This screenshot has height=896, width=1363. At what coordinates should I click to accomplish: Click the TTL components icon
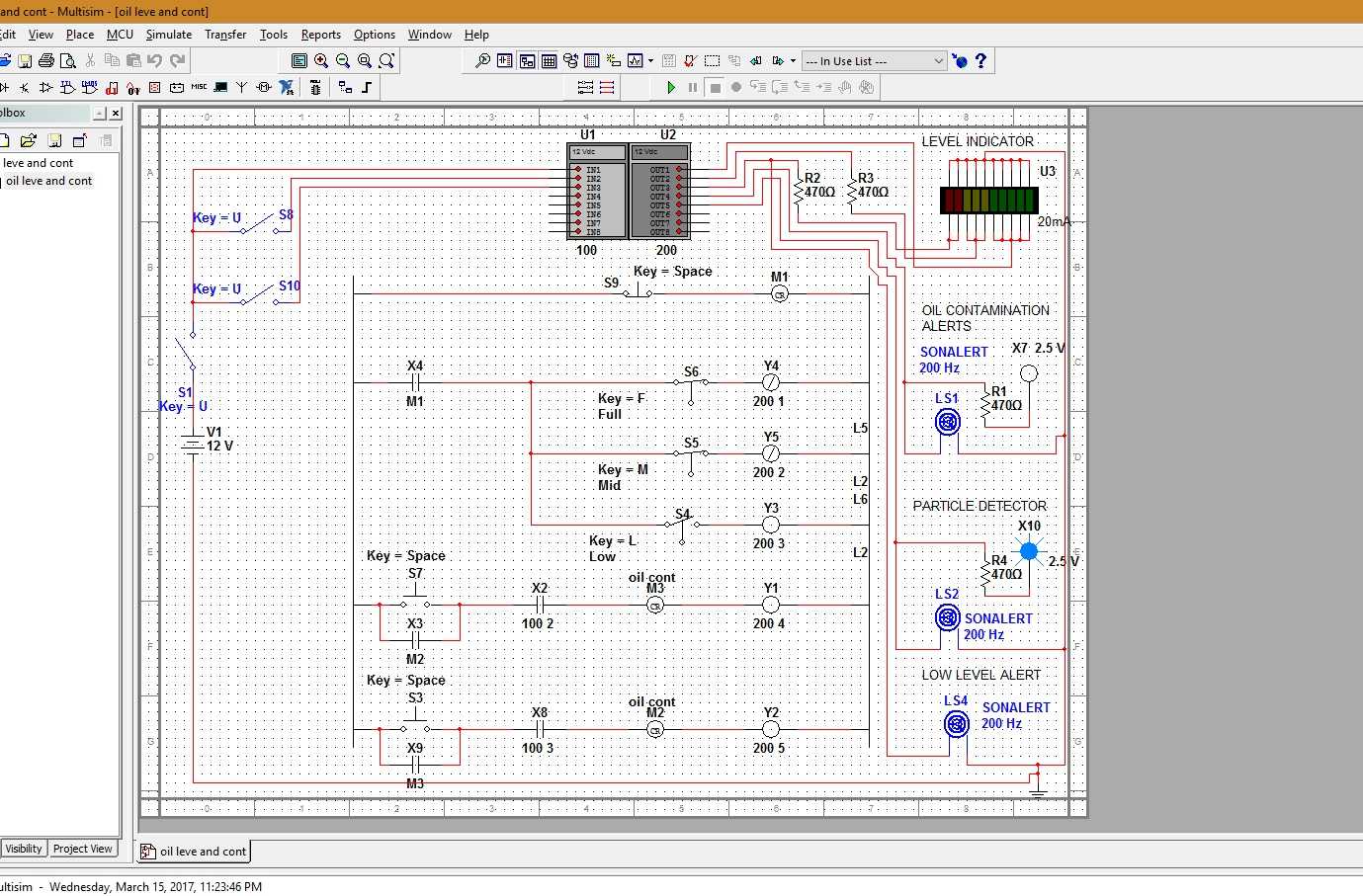tap(67, 87)
